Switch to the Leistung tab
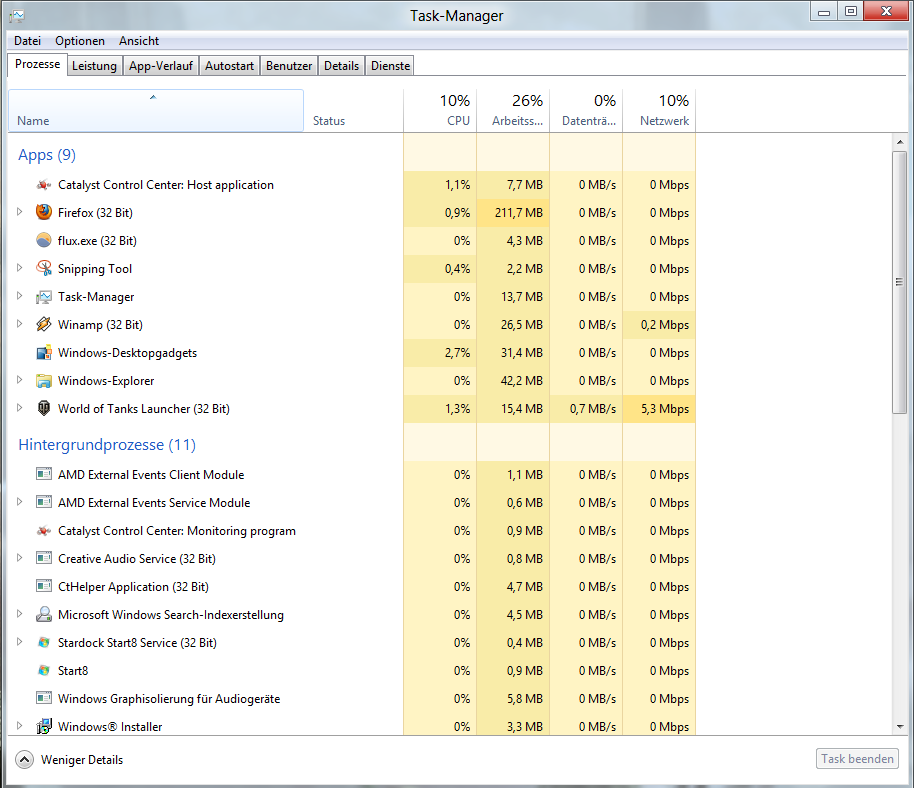 (94, 66)
